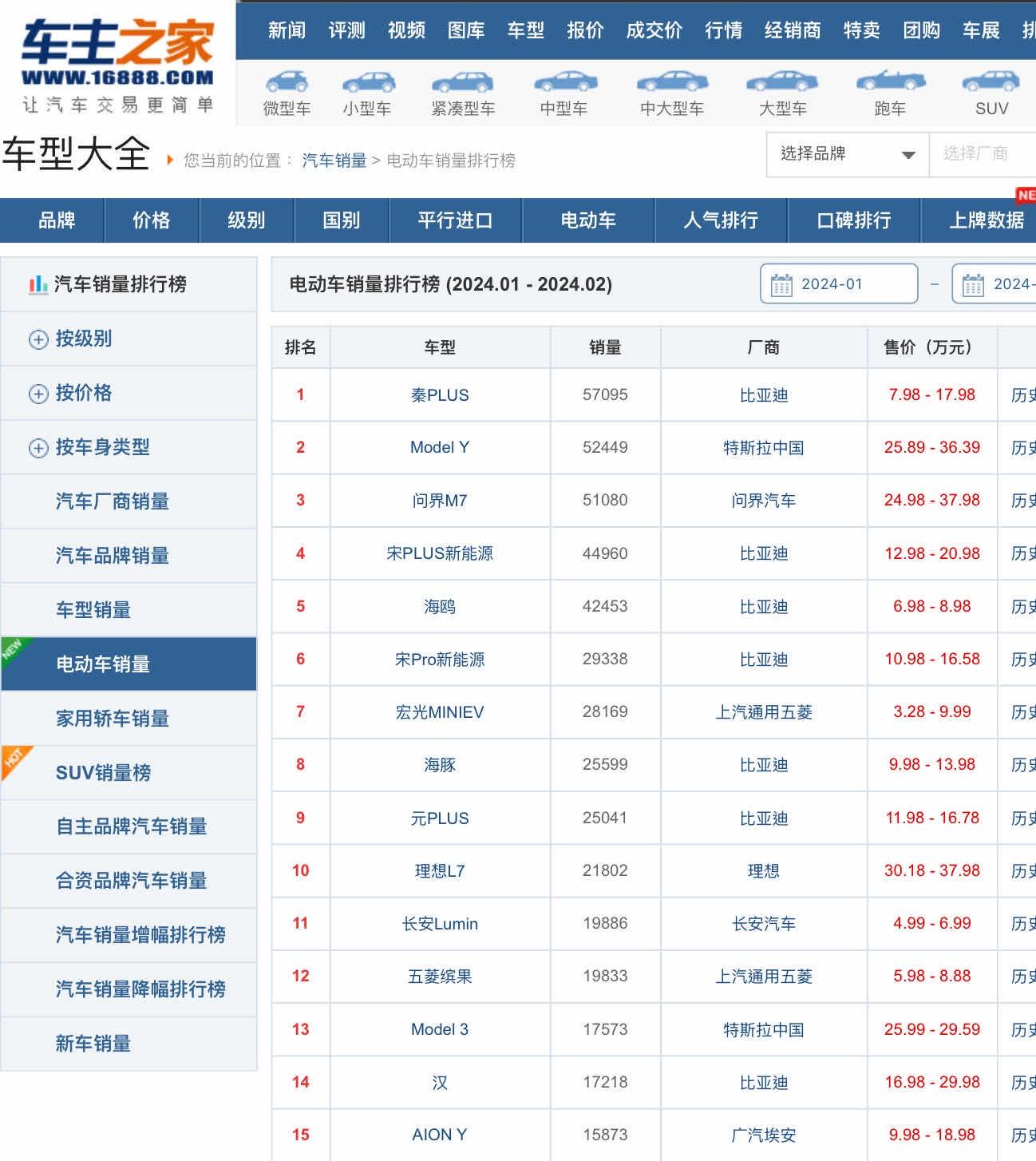Click the 中型车 sedan icon
The height and width of the screenshot is (1161, 1036).
(564, 81)
